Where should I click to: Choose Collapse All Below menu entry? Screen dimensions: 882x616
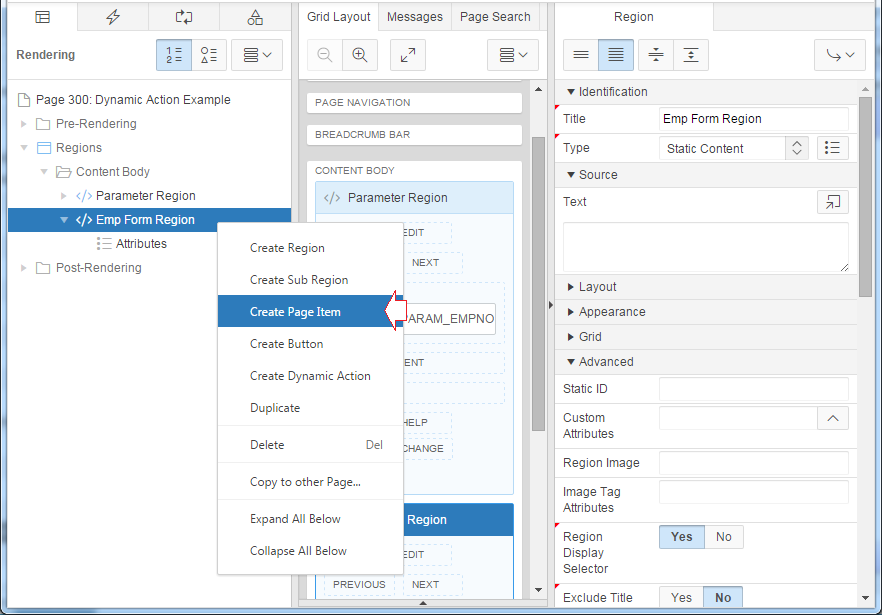pyautogui.click(x=310, y=551)
